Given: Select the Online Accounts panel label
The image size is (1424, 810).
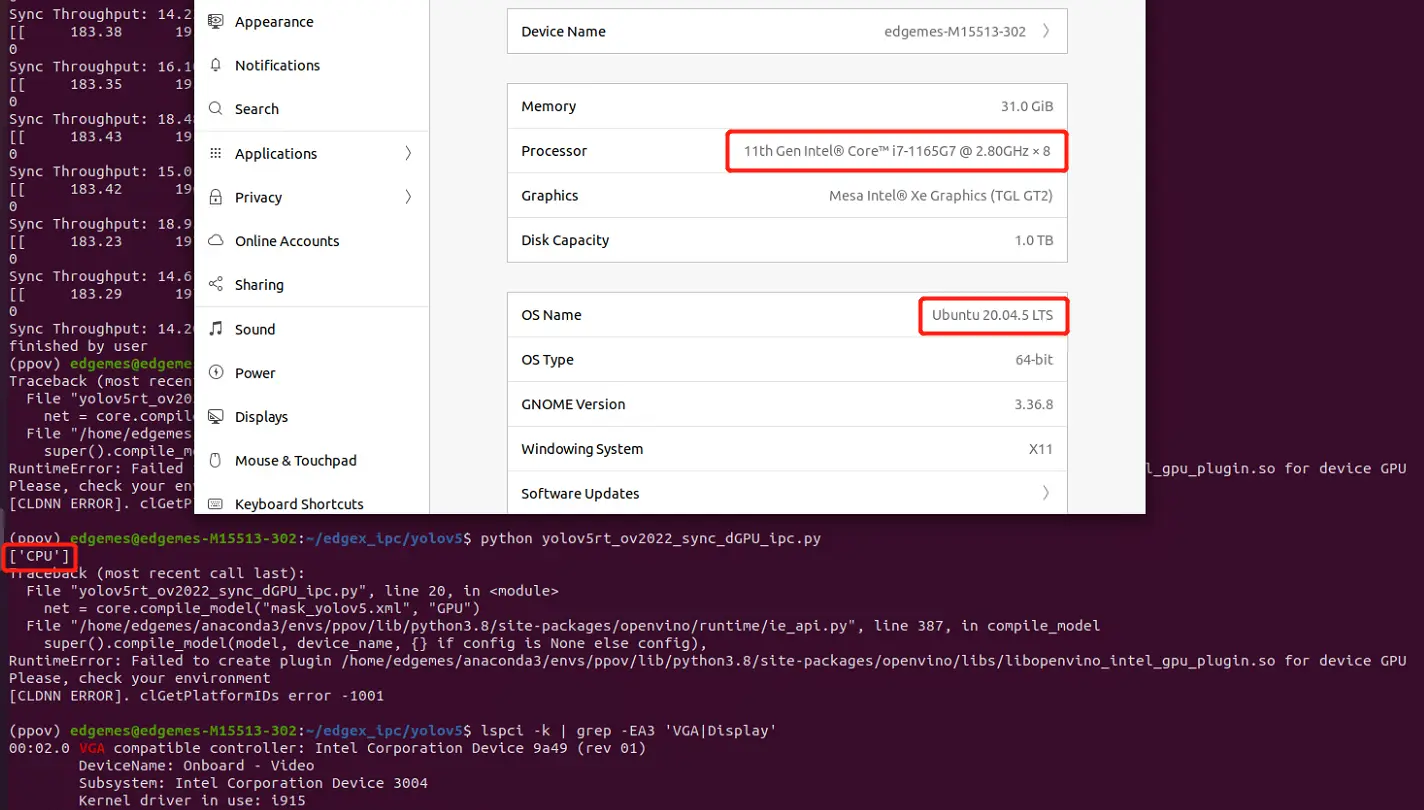Looking at the screenshot, I should click(x=287, y=241).
